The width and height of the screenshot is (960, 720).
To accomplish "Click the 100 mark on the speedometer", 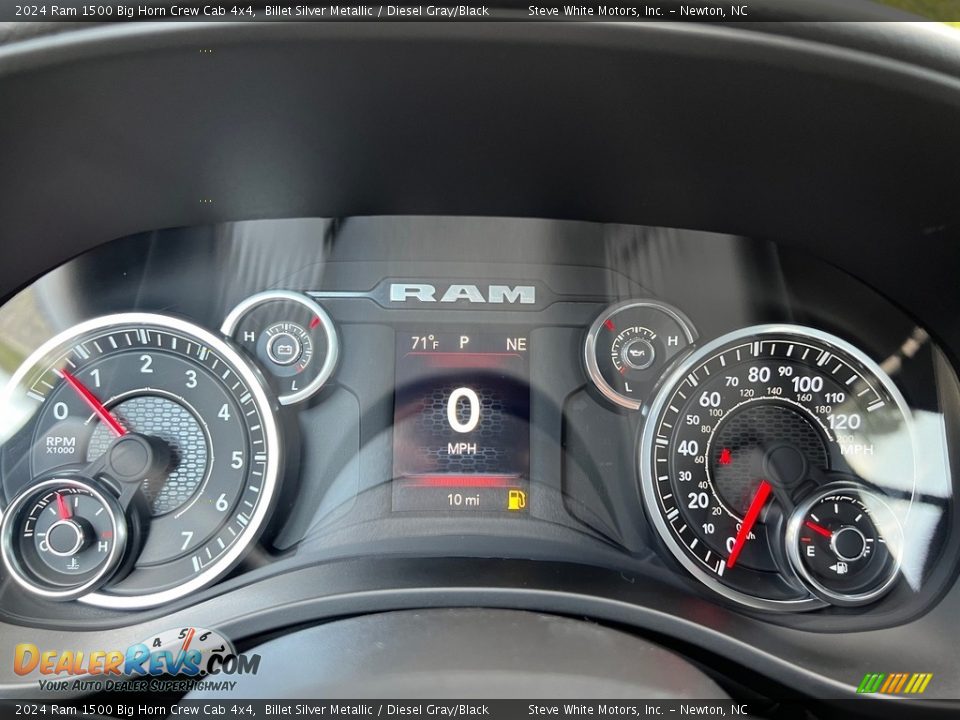I will pos(807,384).
